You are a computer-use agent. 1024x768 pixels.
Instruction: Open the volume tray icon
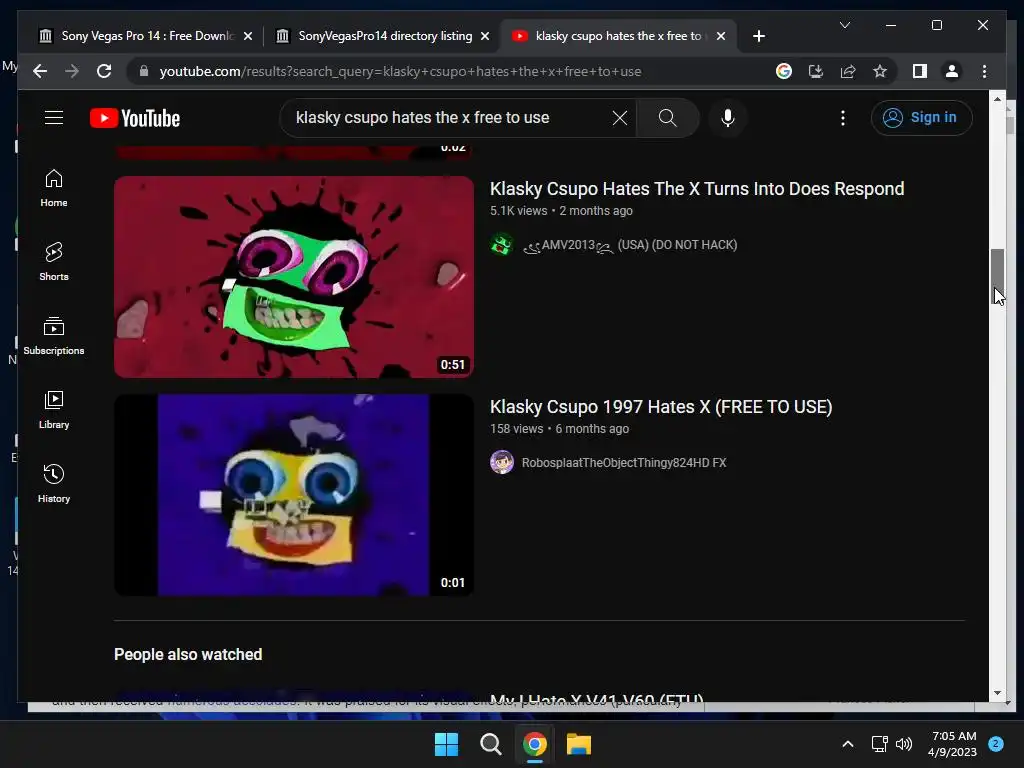tap(904, 744)
